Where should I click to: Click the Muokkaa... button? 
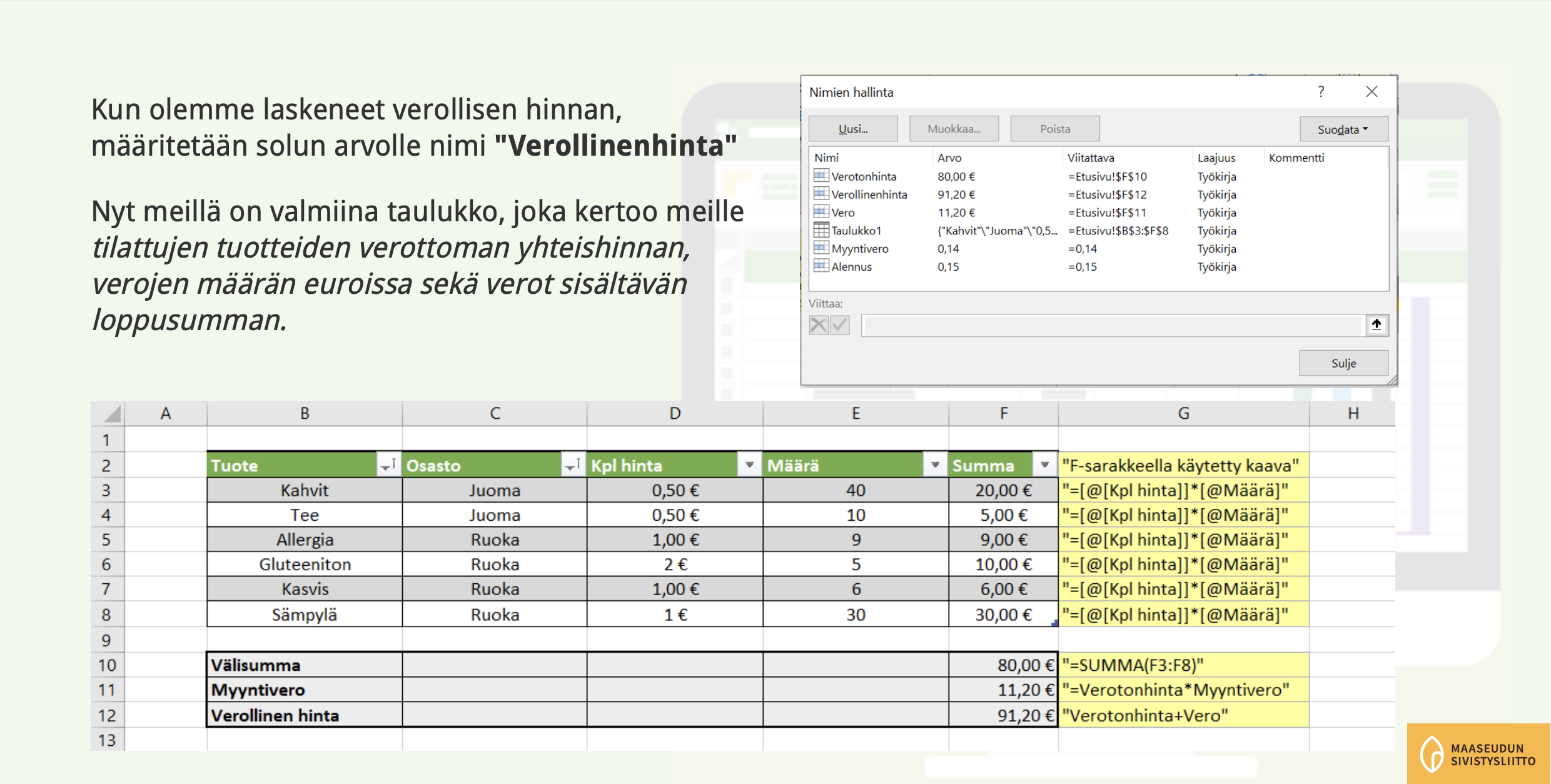point(954,129)
